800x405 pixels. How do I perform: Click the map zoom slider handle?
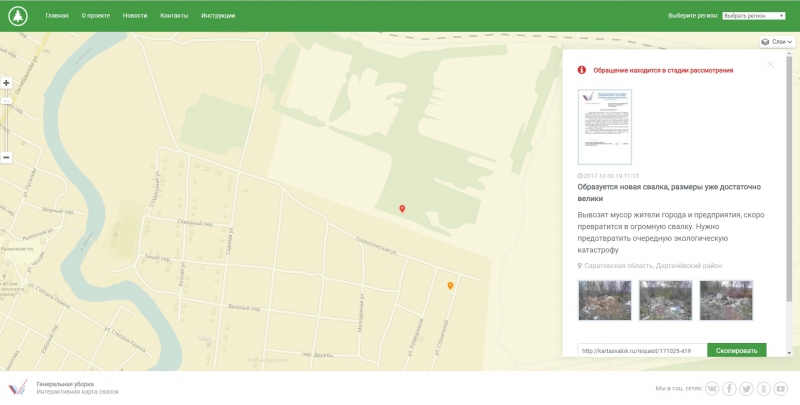(x=6, y=101)
